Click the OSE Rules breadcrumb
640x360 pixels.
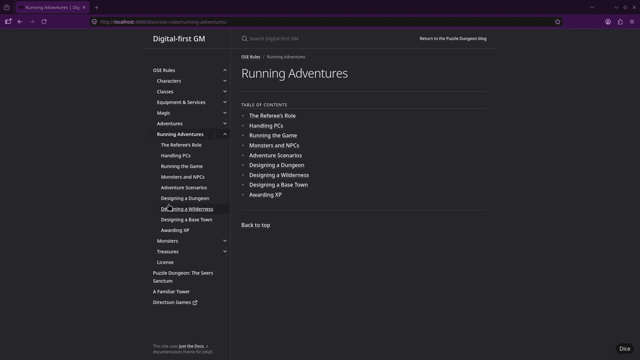[251, 57]
